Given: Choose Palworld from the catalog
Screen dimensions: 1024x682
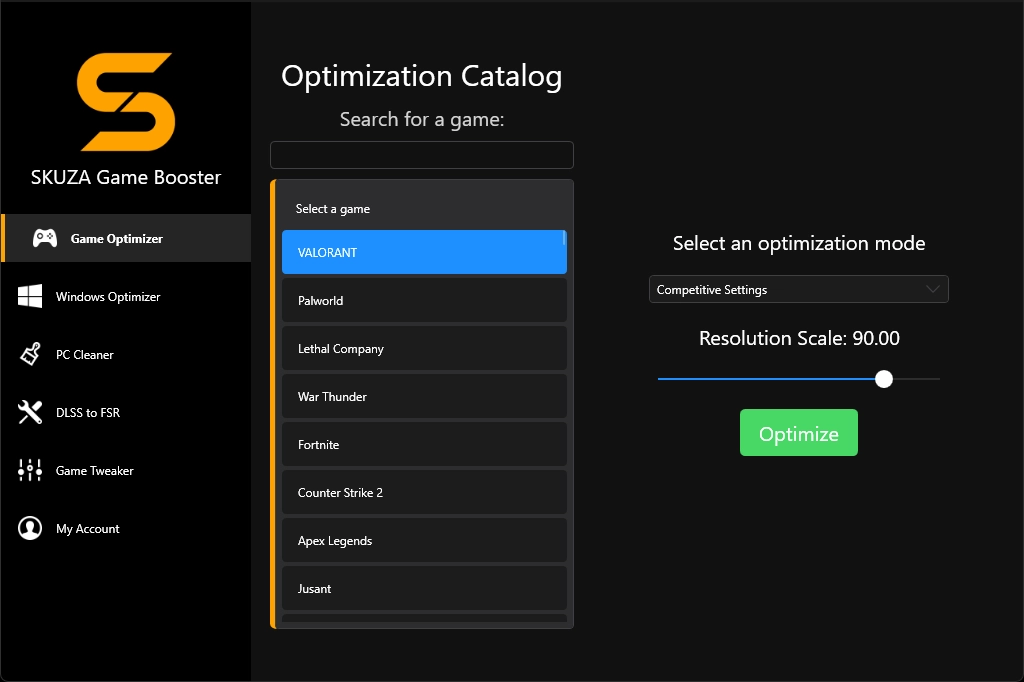Looking at the screenshot, I should click(424, 299).
